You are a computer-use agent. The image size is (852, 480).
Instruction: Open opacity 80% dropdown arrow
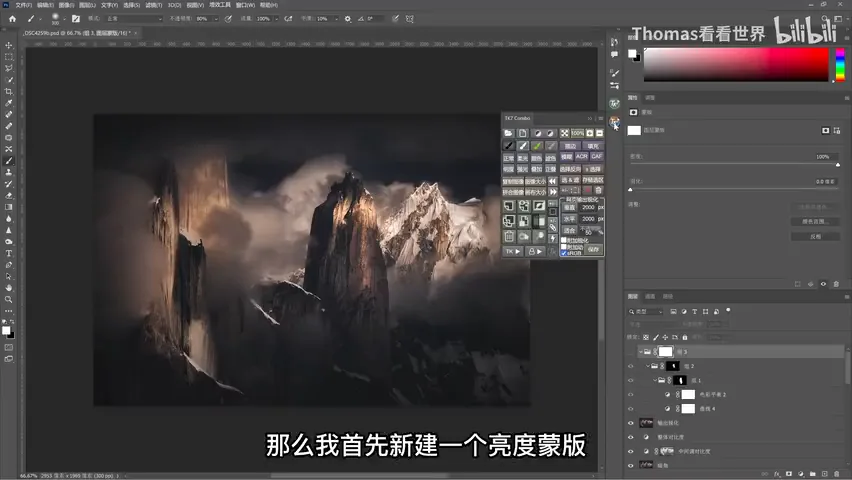tap(216, 18)
